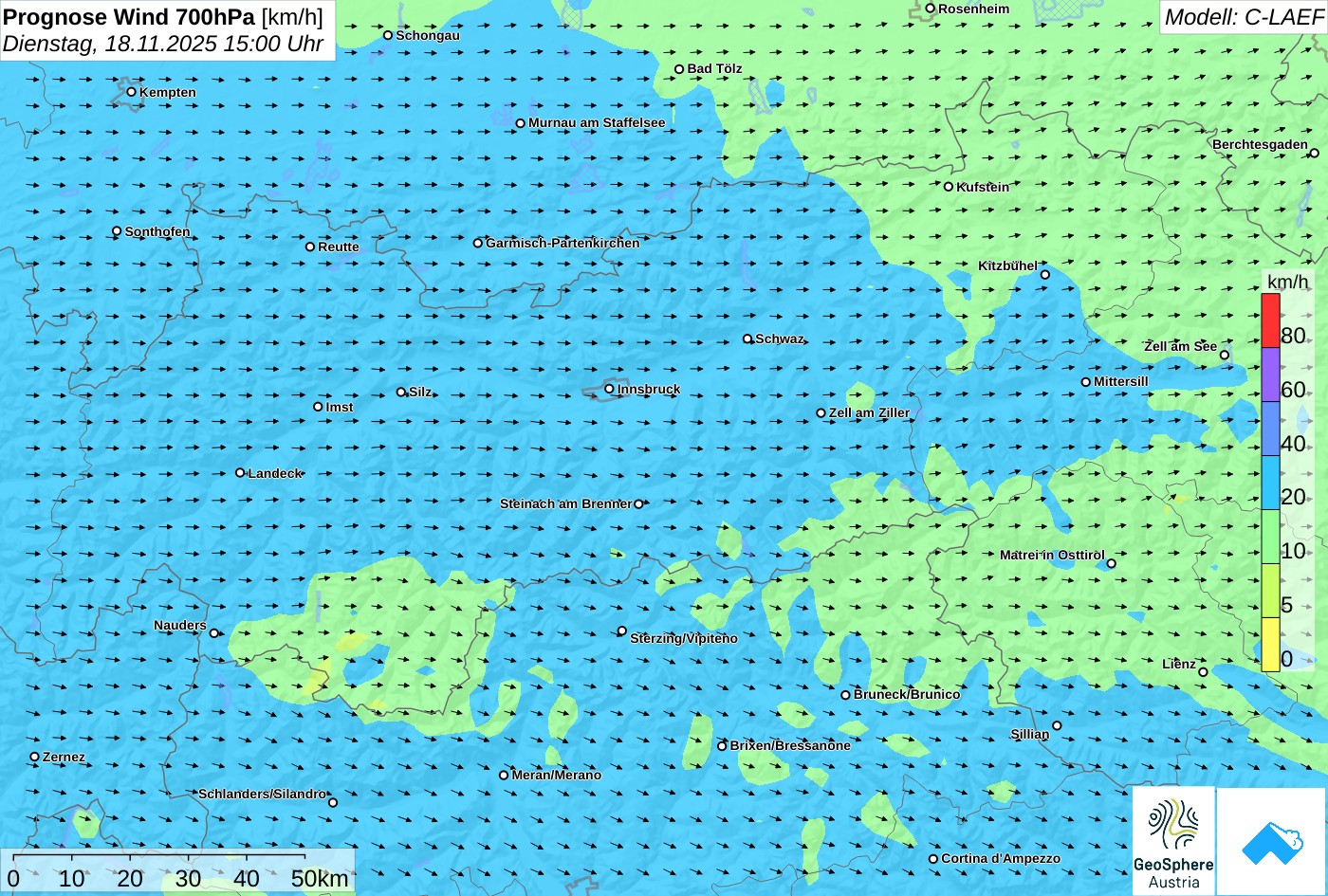Select the Kitzbühel marker dot
1328x896 pixels.
point(1044,275)
